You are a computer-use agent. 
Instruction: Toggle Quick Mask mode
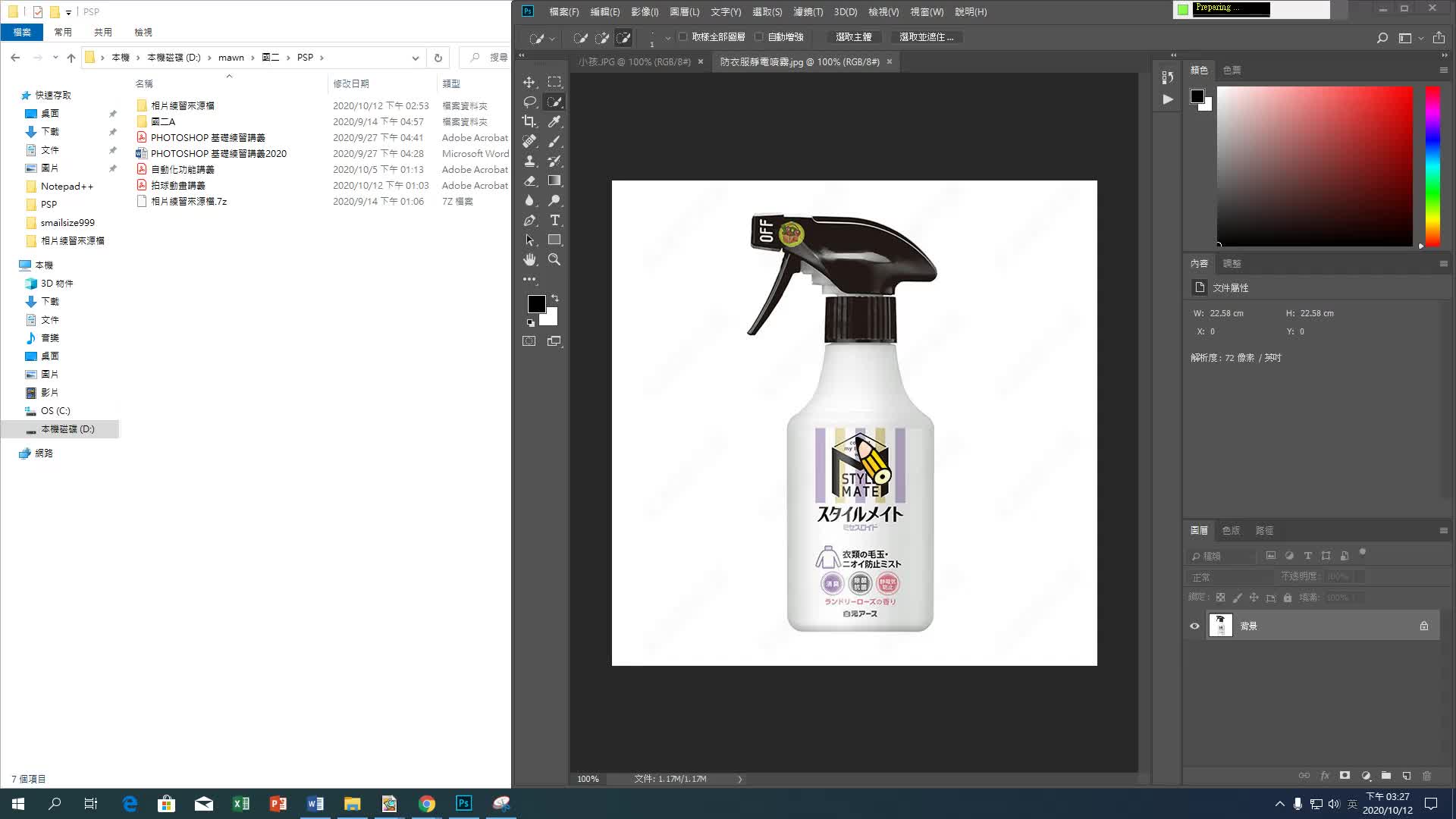click(529, 341)
